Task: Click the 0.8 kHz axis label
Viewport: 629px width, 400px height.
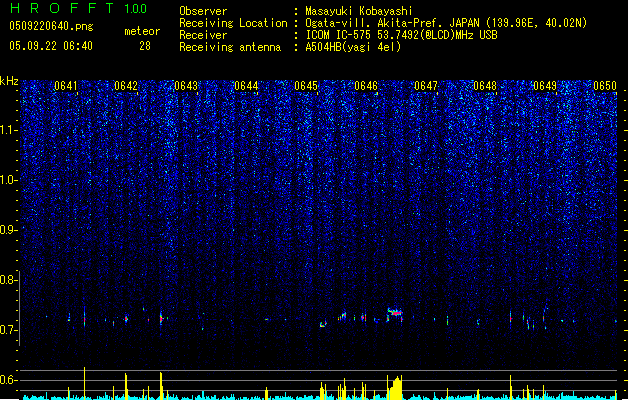Action: coord(9,280)
